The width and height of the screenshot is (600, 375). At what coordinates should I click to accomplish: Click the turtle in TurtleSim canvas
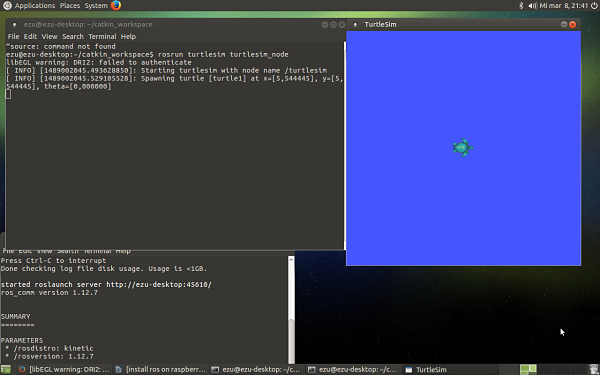[463, 148]
